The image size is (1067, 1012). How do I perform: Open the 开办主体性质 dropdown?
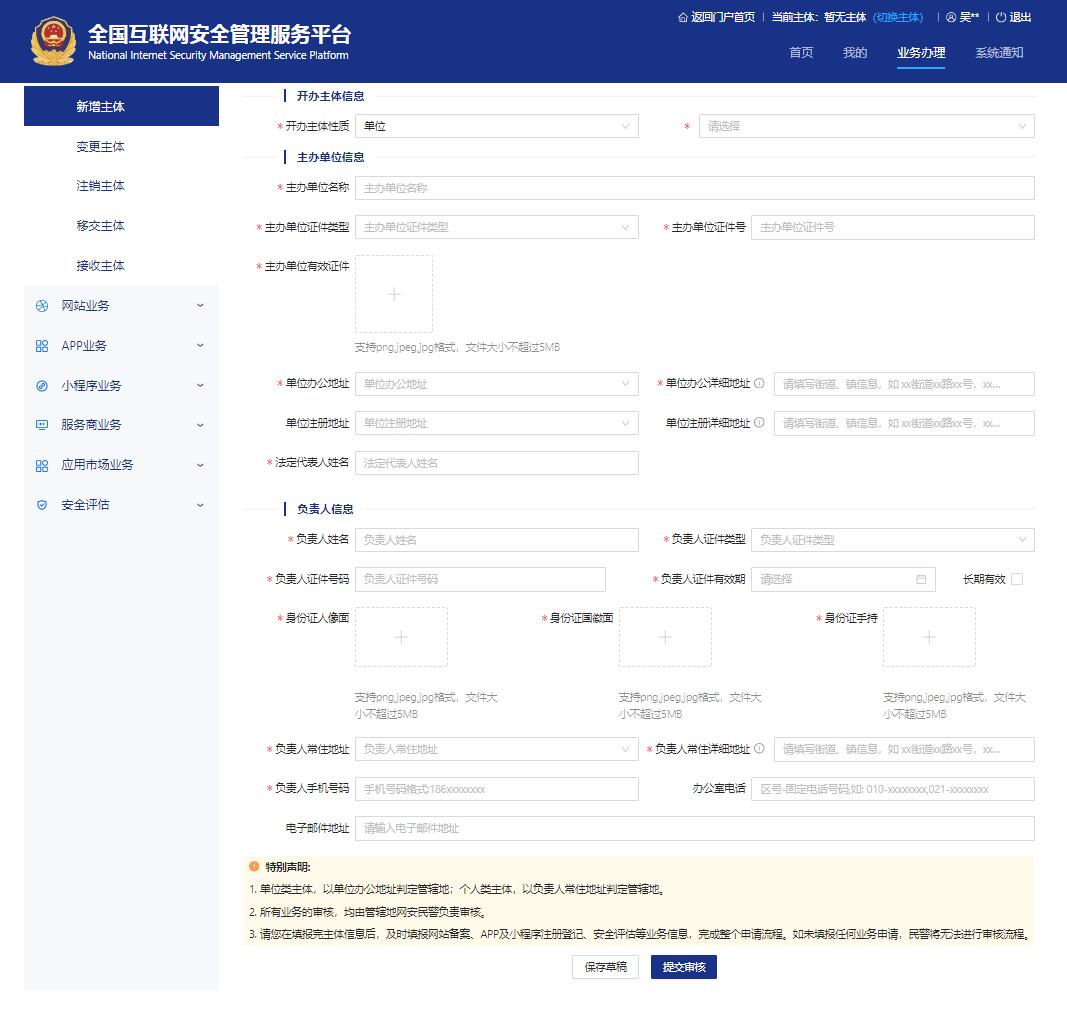496,127
